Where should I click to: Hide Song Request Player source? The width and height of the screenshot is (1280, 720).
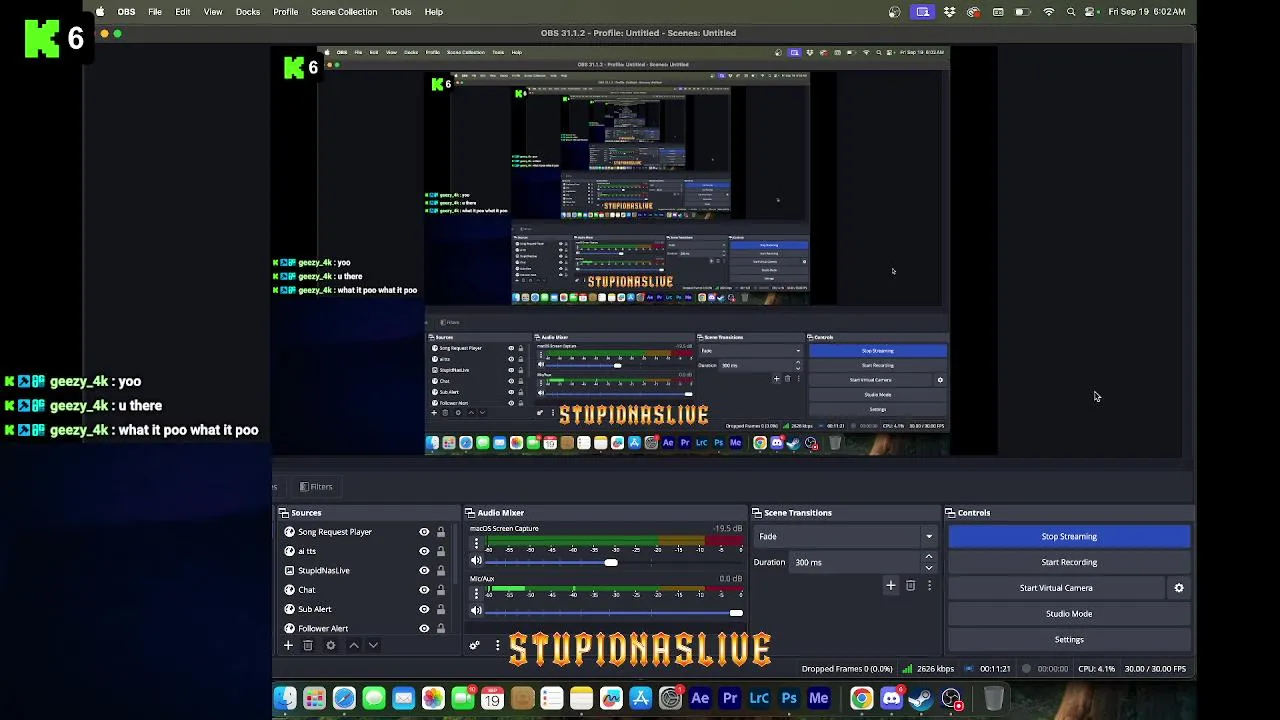(424, 532)
